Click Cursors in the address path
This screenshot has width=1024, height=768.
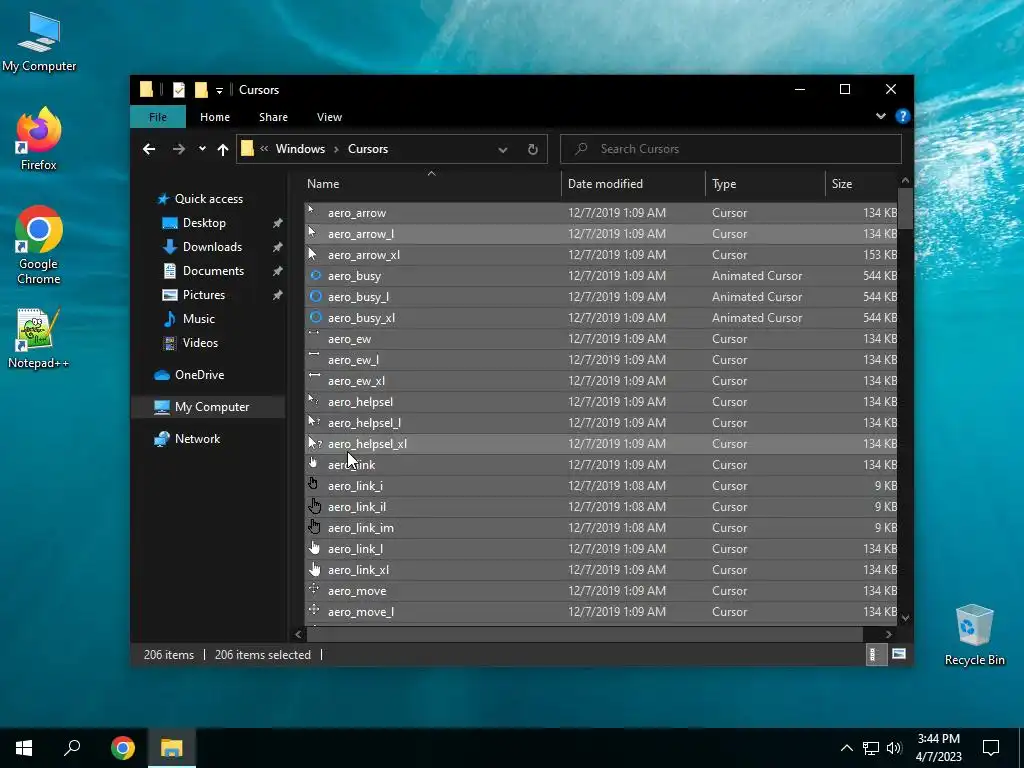point(368,149)
